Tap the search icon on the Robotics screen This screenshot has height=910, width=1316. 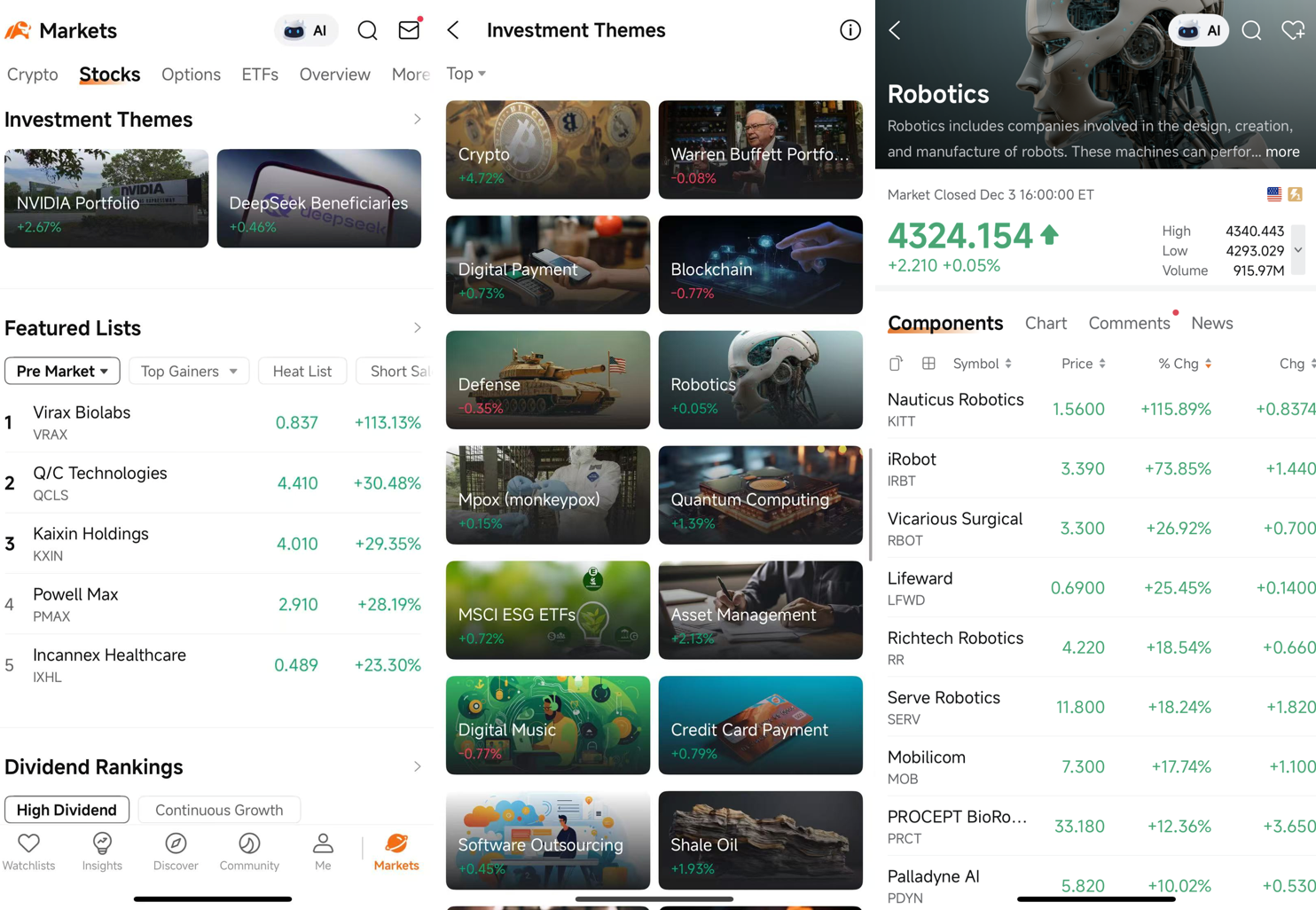point(1251,30)
